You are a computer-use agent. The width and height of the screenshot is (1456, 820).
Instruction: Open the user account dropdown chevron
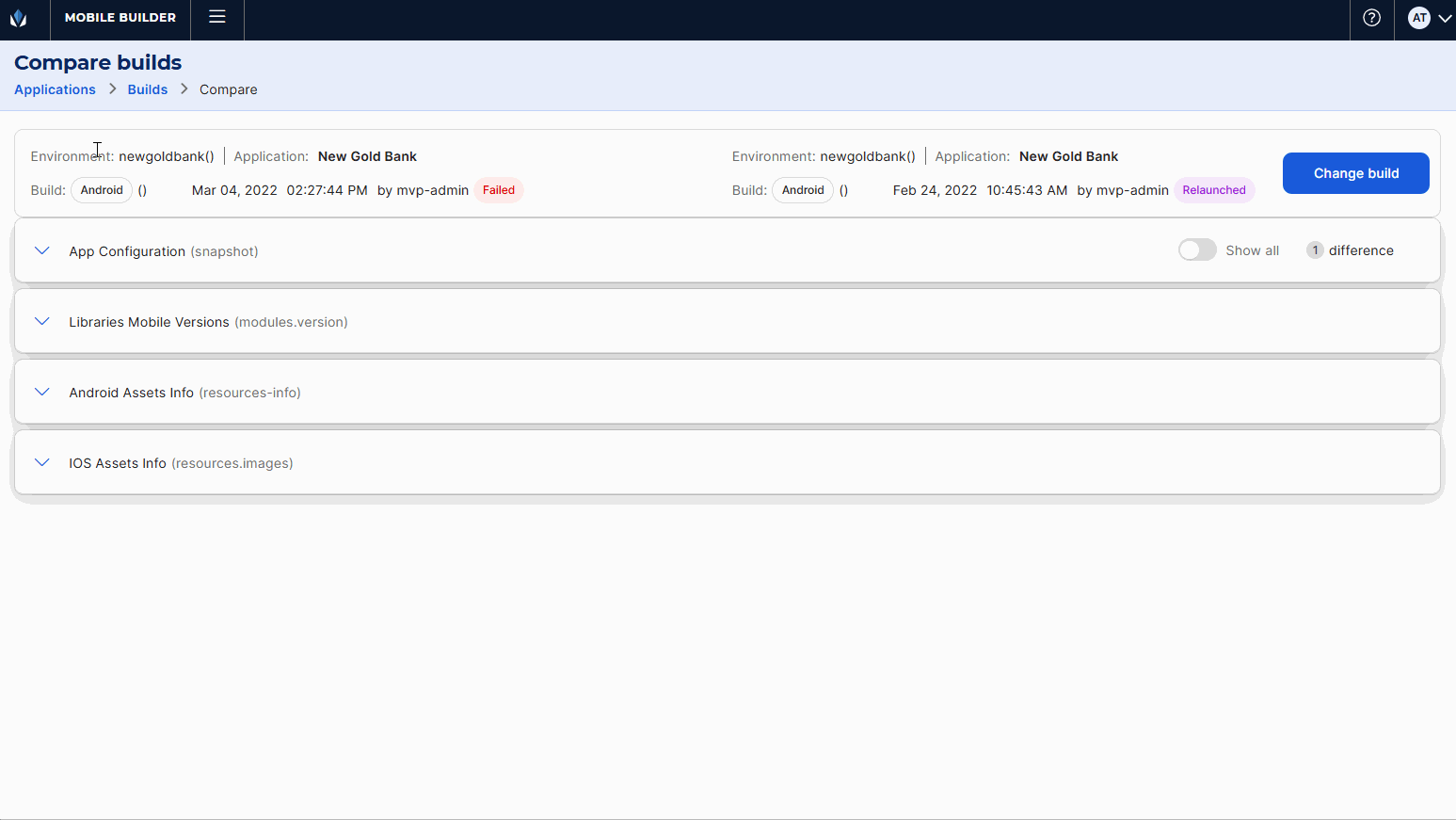coord(1445,18)
